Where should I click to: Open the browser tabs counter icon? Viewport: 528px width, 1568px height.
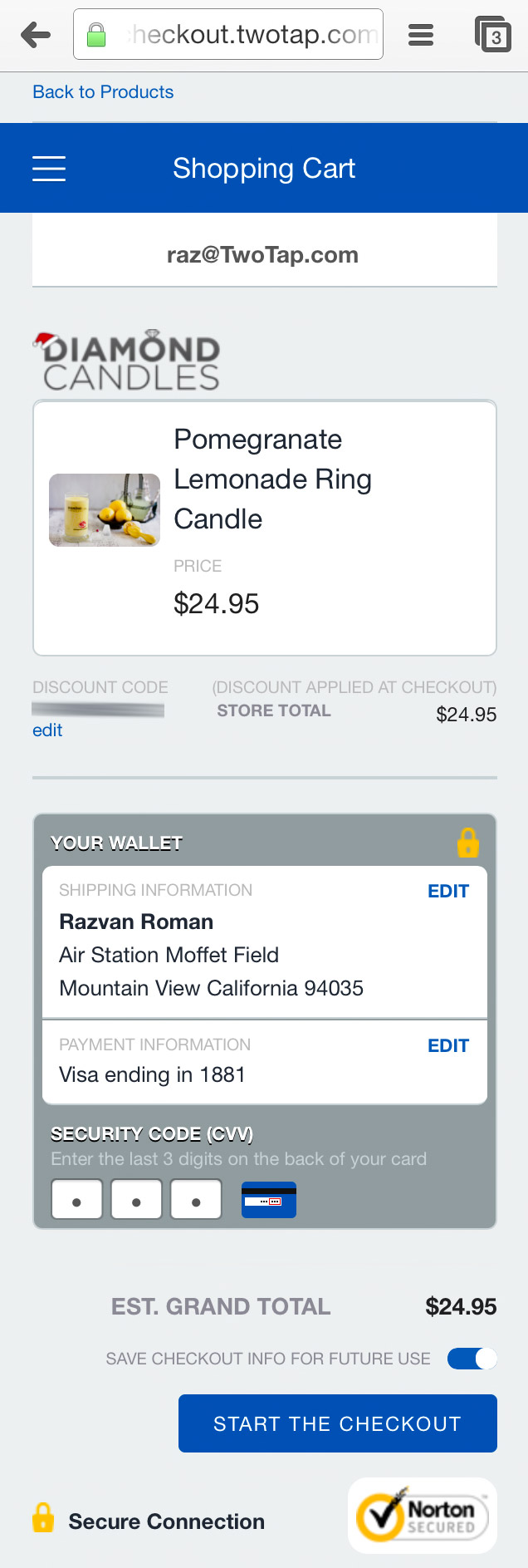point(493,35)
